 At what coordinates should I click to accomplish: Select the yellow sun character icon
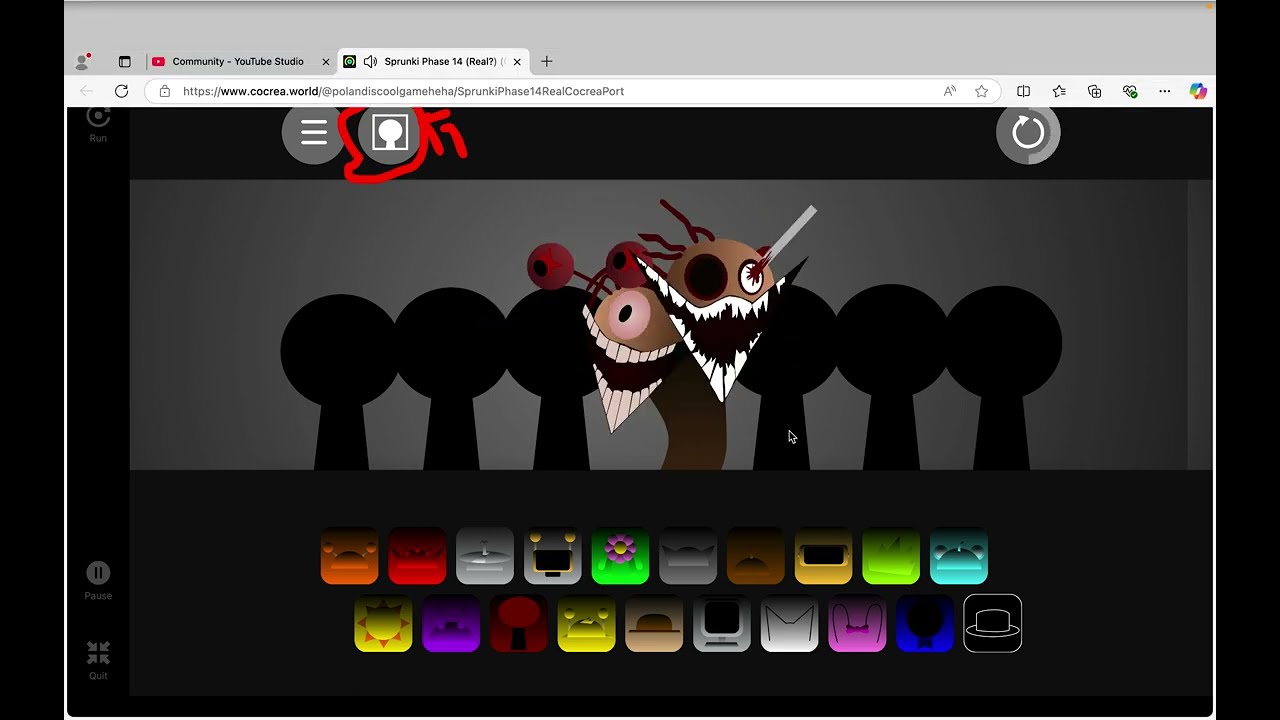point(383,624)
